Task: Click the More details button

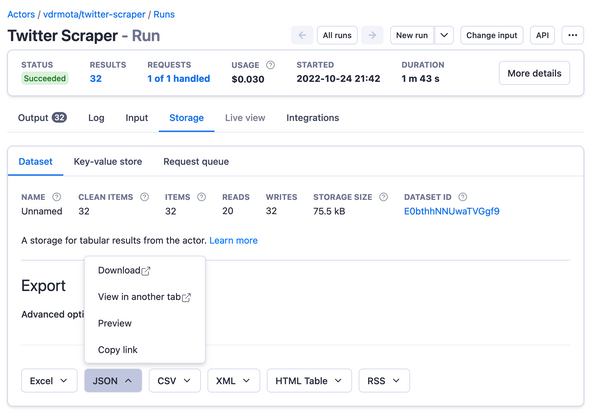Action: tap(535, 73)
